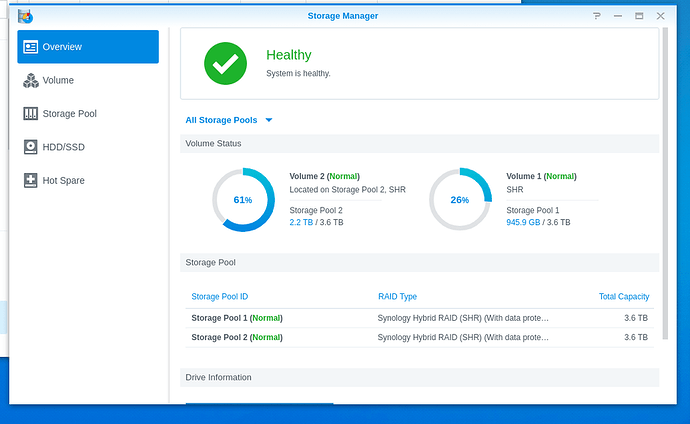Click the vertical scrollbar of the overview panel
This screenshot has width=690, height=424.
tap(665, 183)
